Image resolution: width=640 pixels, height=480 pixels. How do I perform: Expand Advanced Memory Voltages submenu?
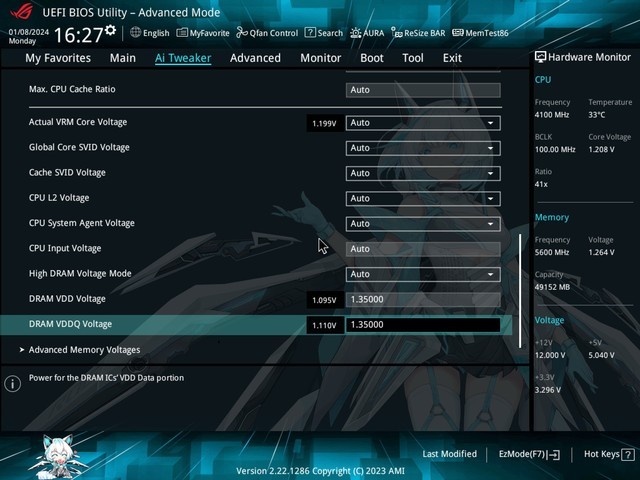84,350
